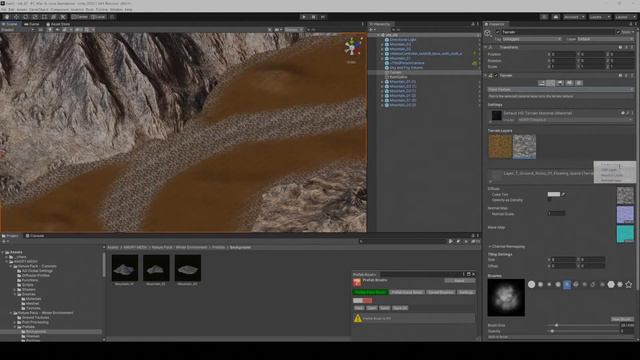The height and width of the screenshot is (360, 640).
Task: Select the highlighted blue brush icon
Action: tap(567, 284)
